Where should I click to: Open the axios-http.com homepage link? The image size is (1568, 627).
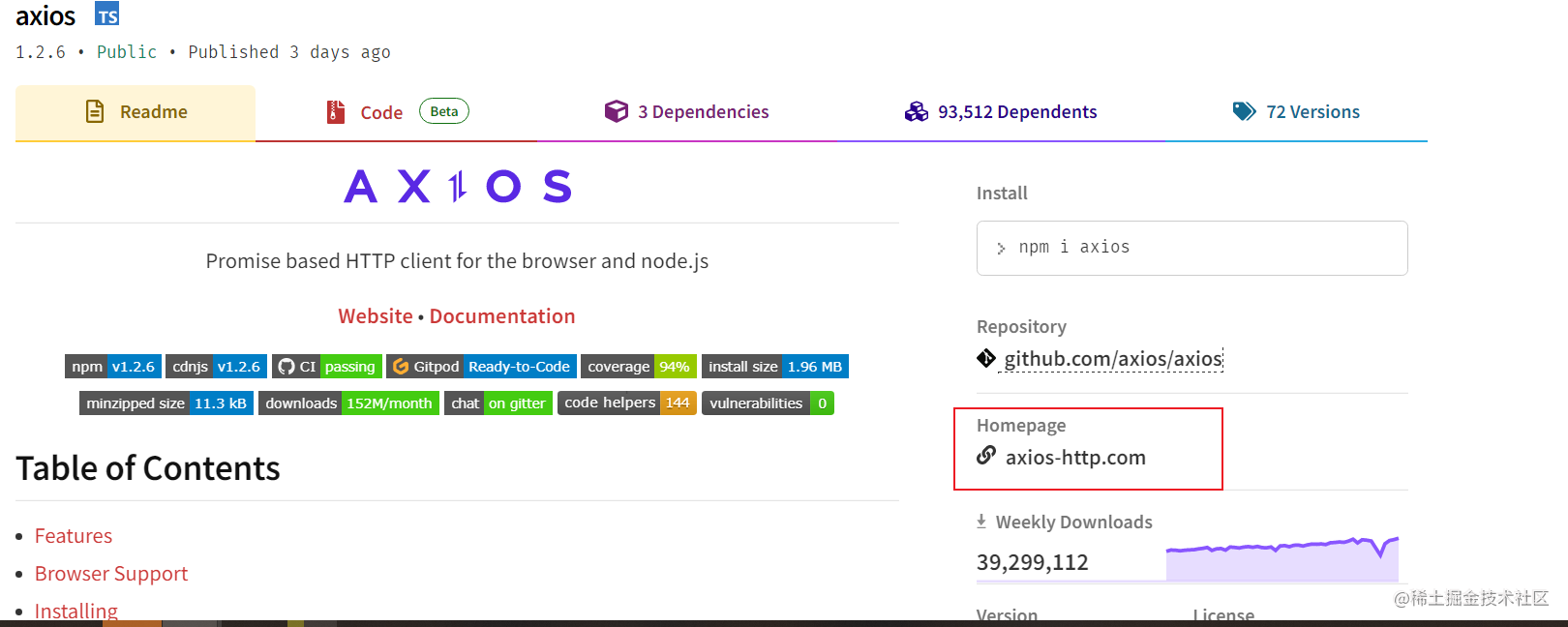point(1075,458)
